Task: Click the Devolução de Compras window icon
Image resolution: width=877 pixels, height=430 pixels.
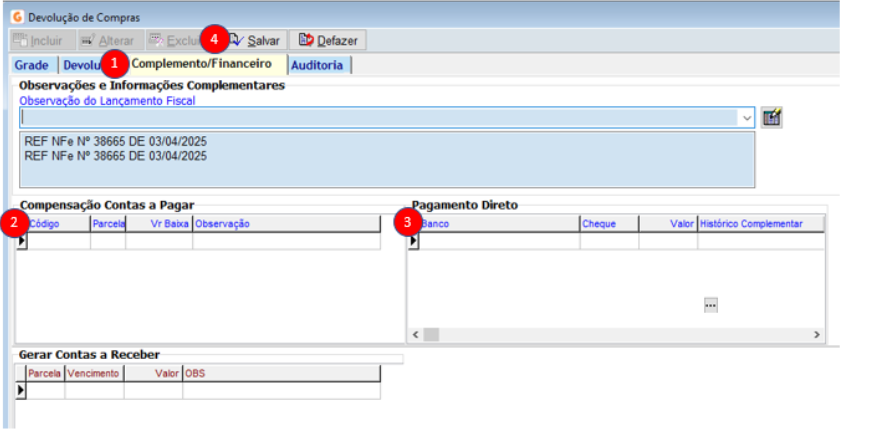Action: pos(18,17)
